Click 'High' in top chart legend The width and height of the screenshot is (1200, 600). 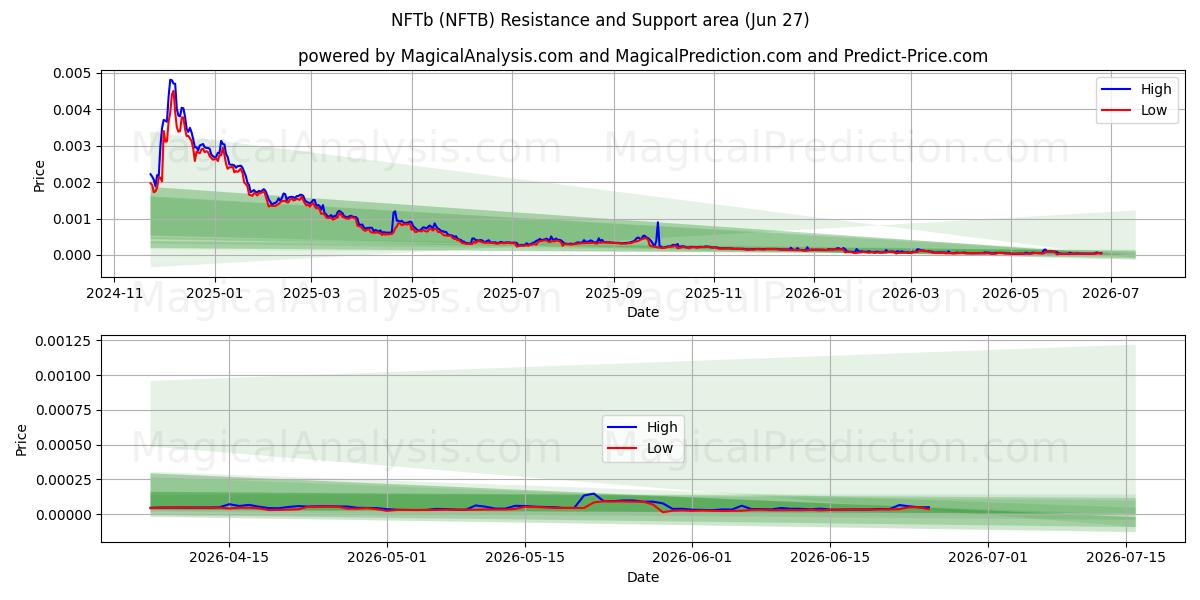1155,89
